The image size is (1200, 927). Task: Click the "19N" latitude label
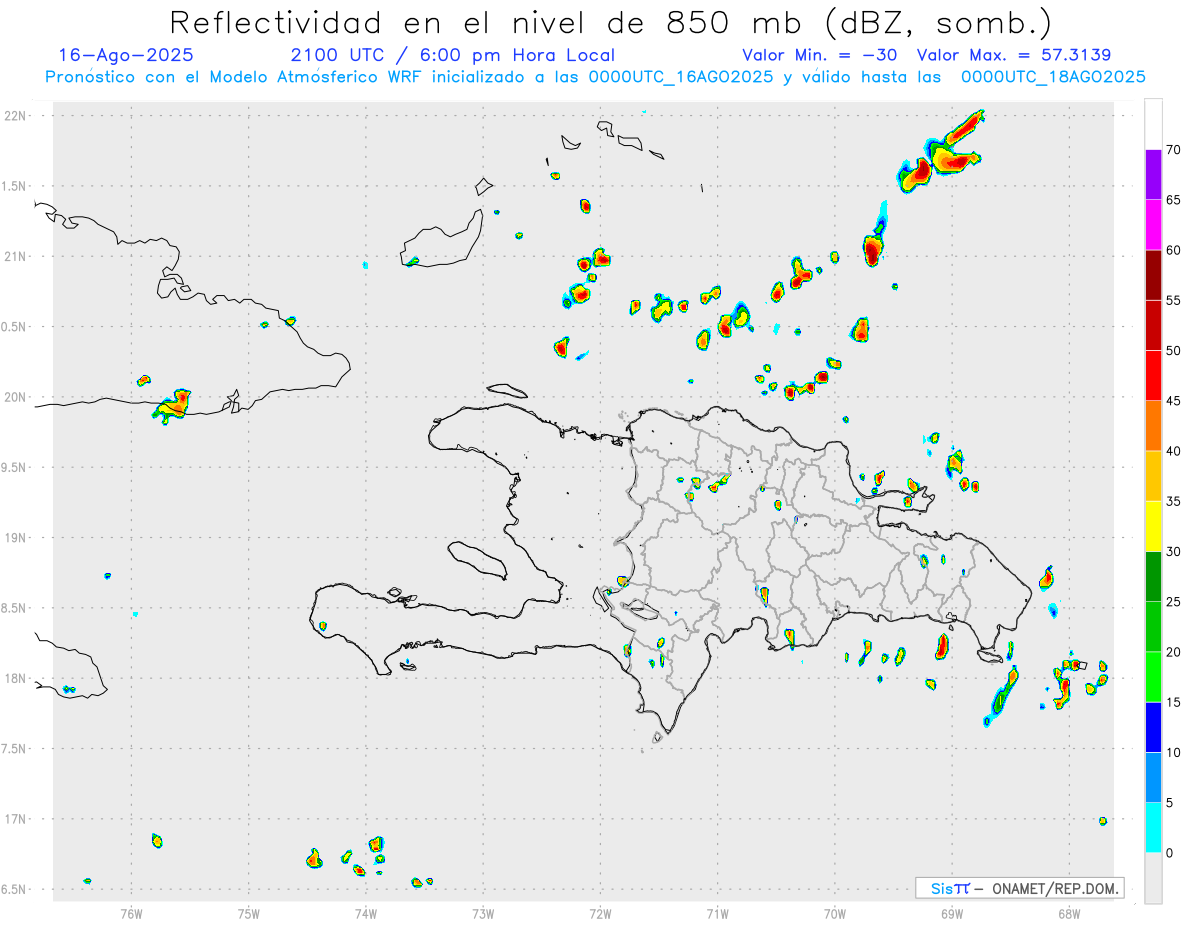[x=16, y=538]
